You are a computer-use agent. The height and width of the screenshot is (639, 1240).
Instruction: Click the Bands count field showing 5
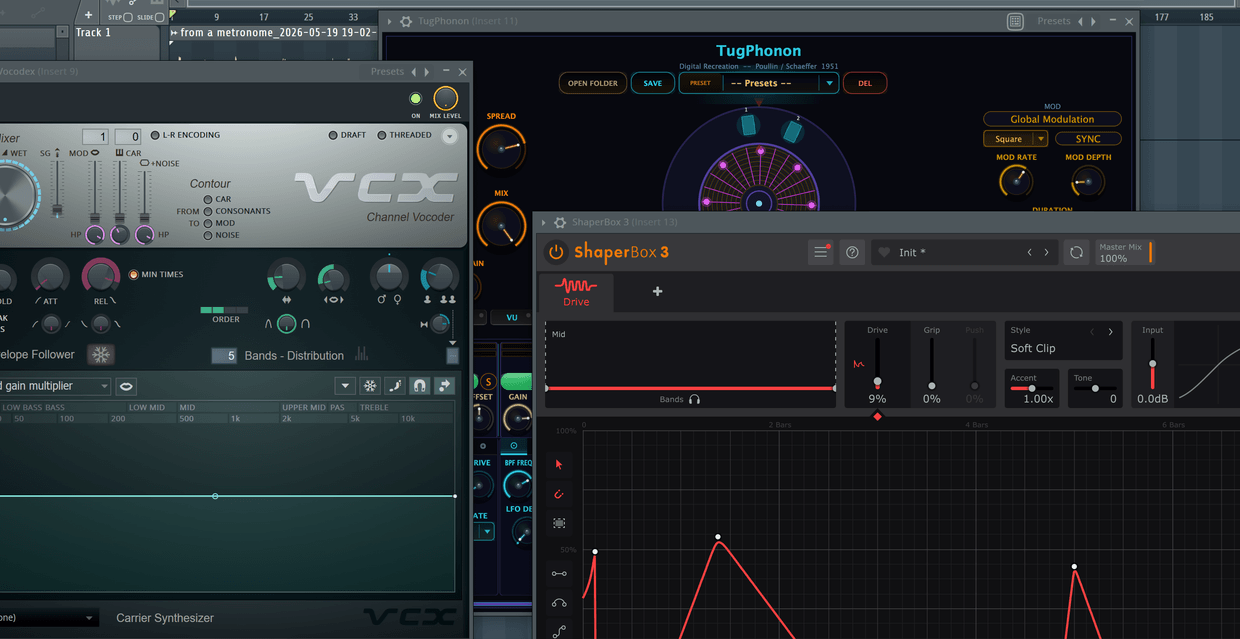tap(224, 355)
